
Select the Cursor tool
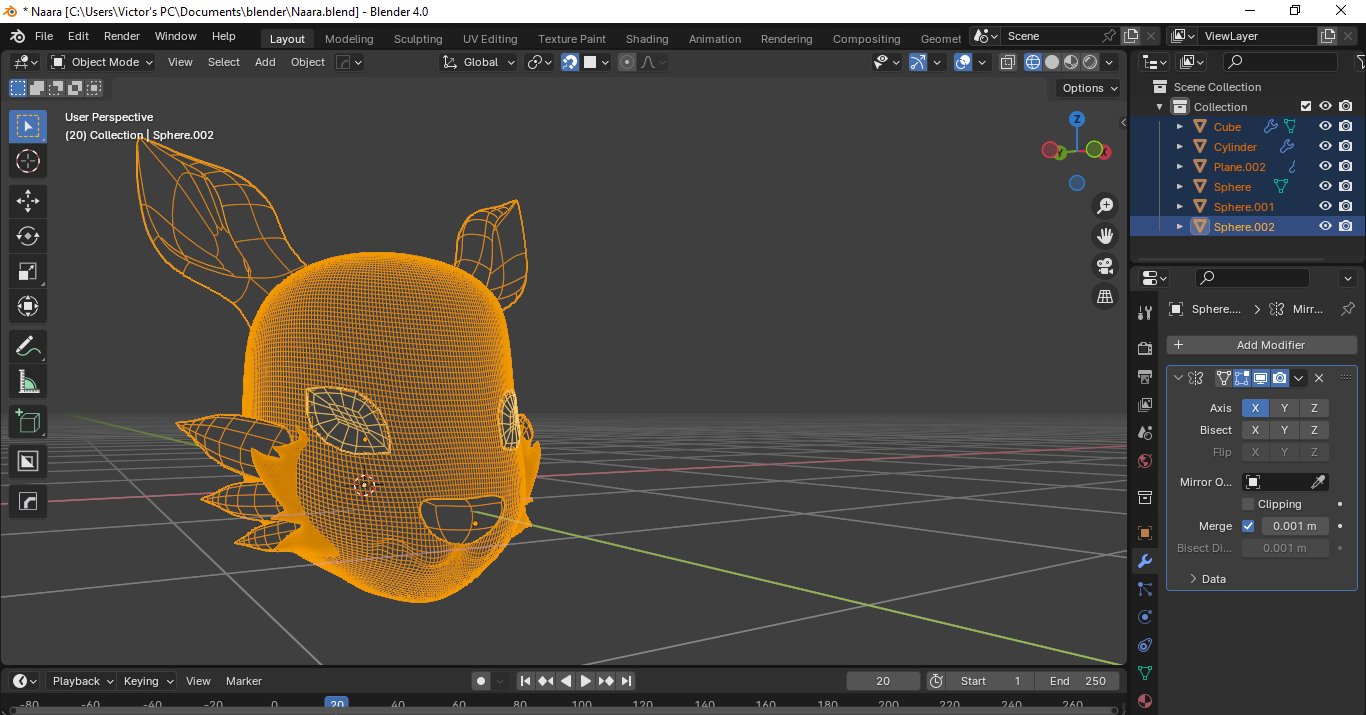tap(28, 161)
